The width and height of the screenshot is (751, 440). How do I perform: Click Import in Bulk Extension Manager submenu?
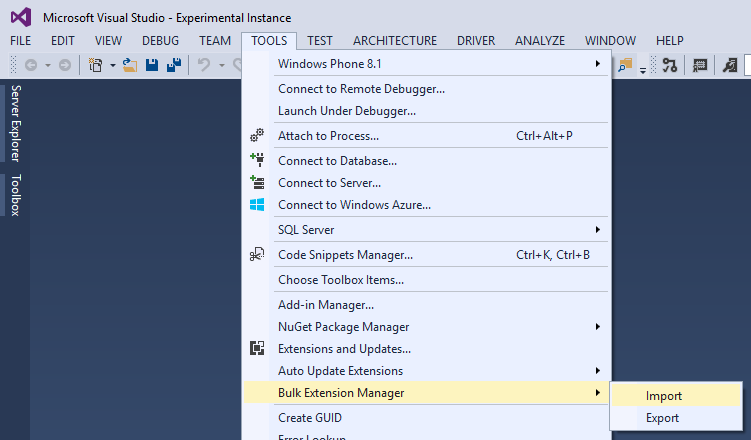point(676,395)
